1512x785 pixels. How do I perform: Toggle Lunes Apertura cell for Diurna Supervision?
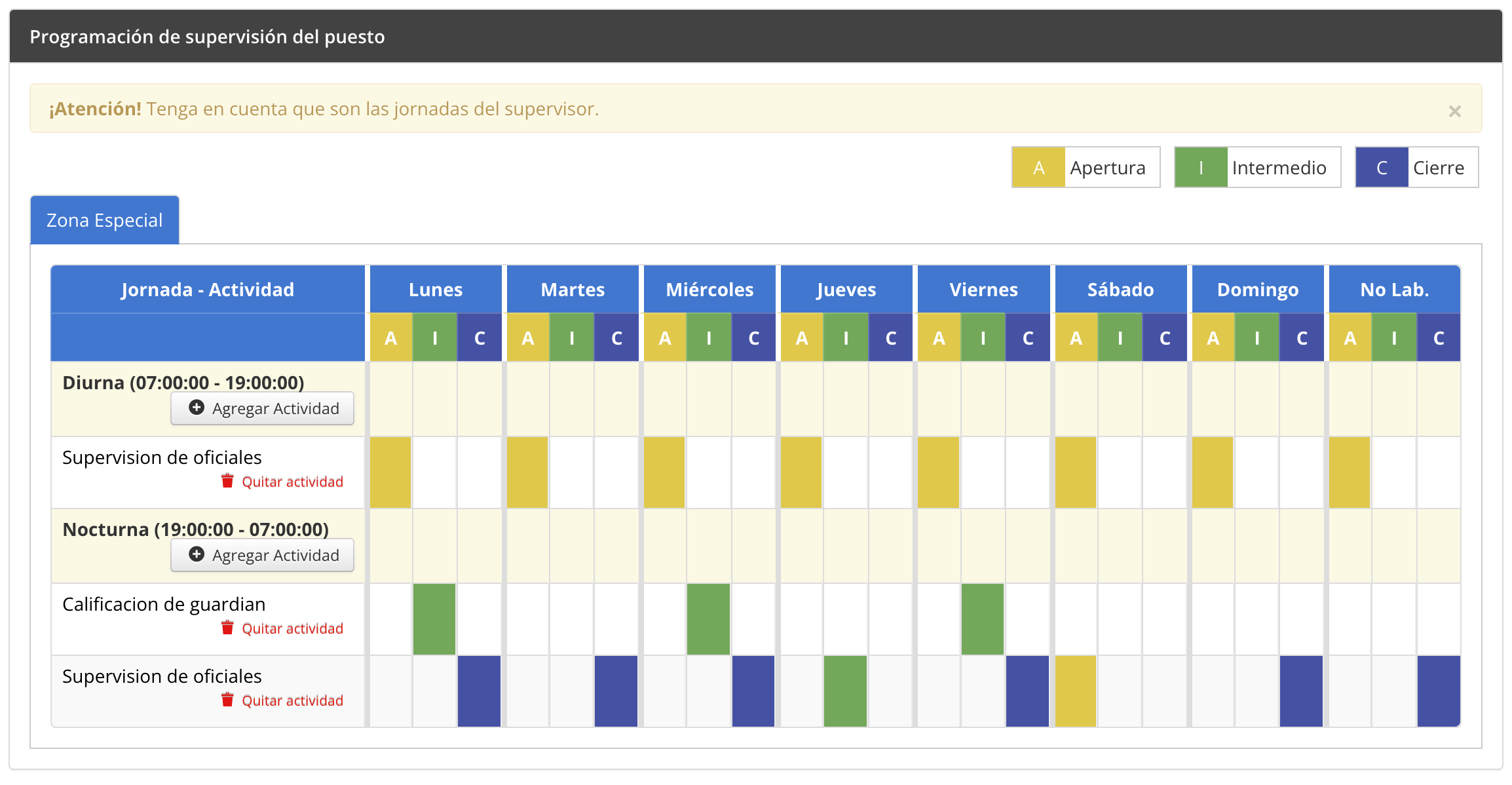click(390, 472)
